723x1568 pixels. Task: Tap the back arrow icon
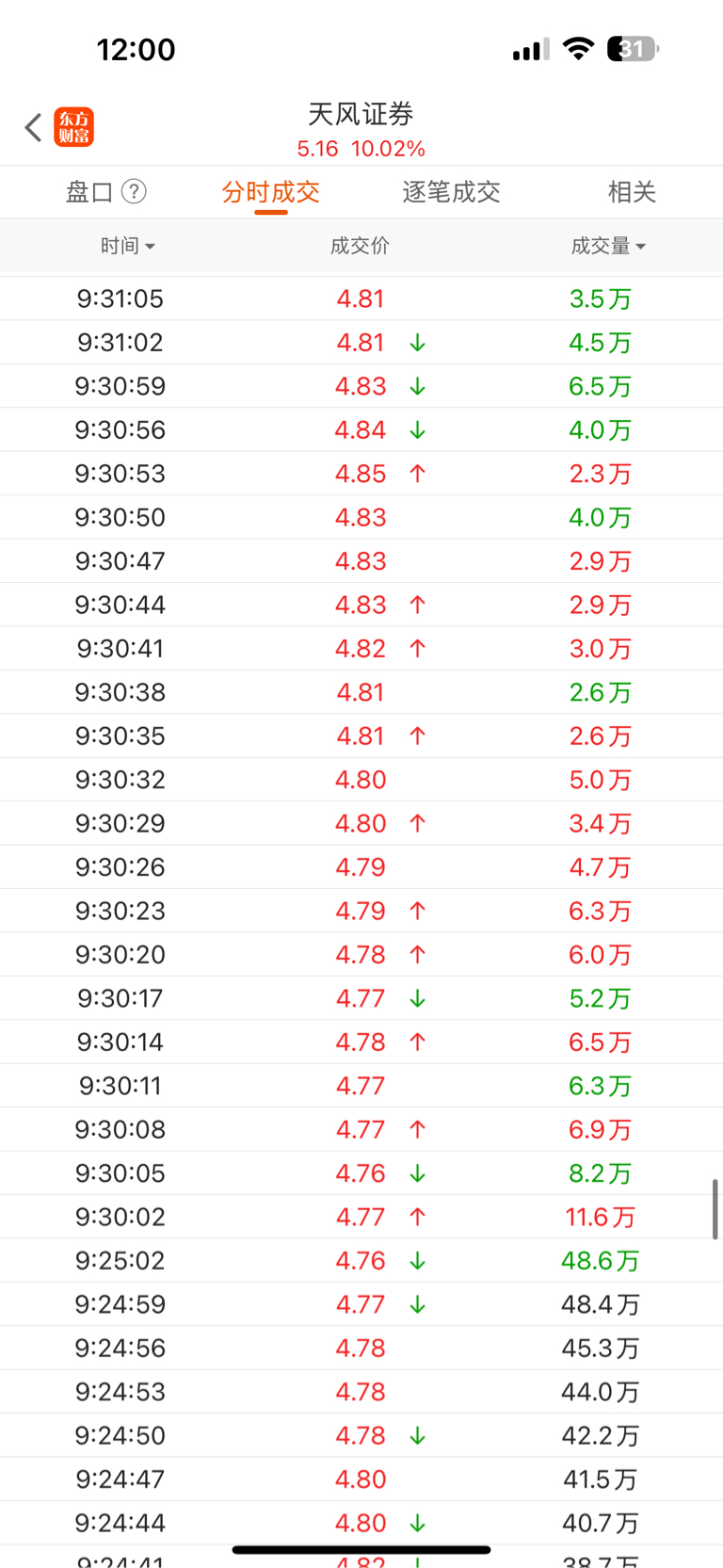tap(34, 127)
